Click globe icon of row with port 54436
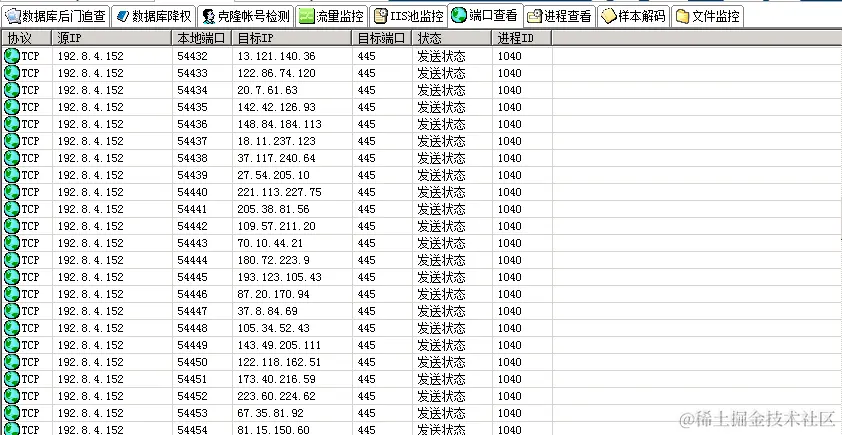Screen dimensions: 842x435 click(11, 124)
